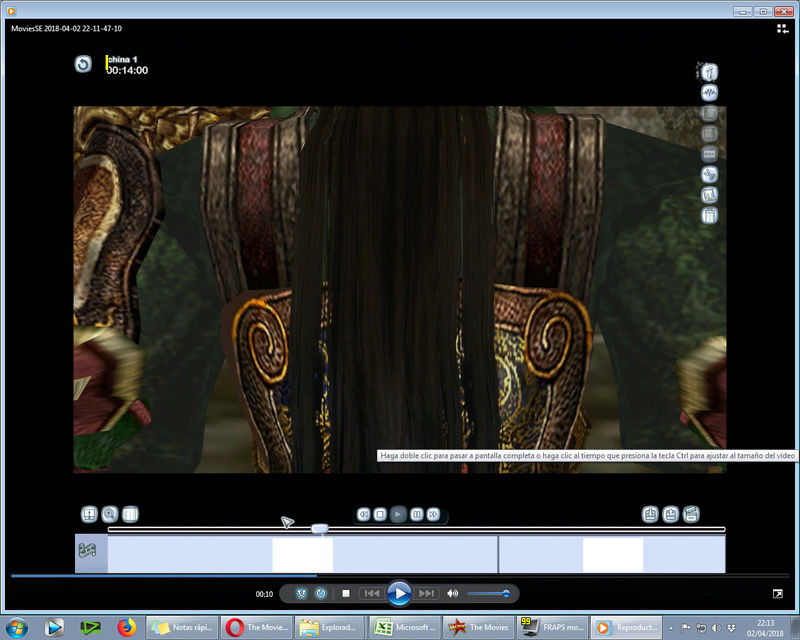Select the magnifier zoom icon above timeline
Image resolution: width=800 pixels, height=640 pixels.
110,514
